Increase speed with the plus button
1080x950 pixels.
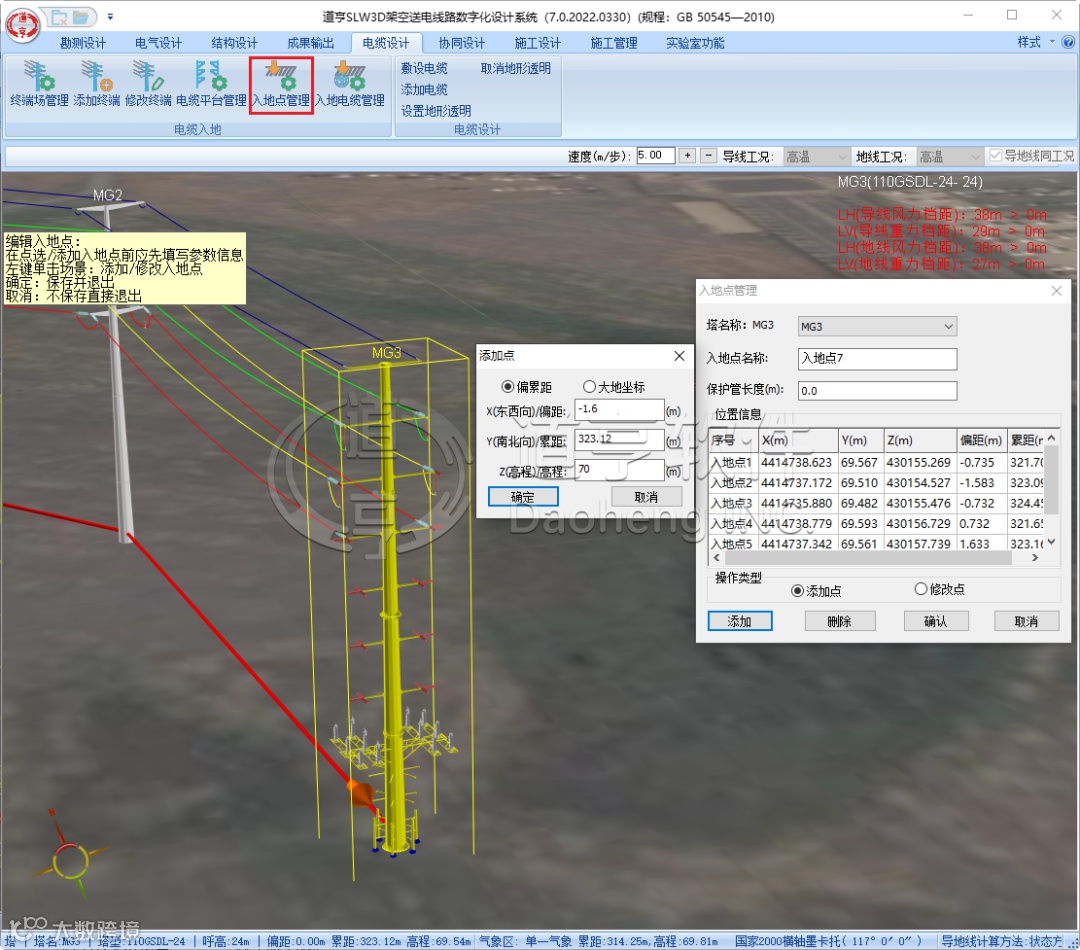687,156
